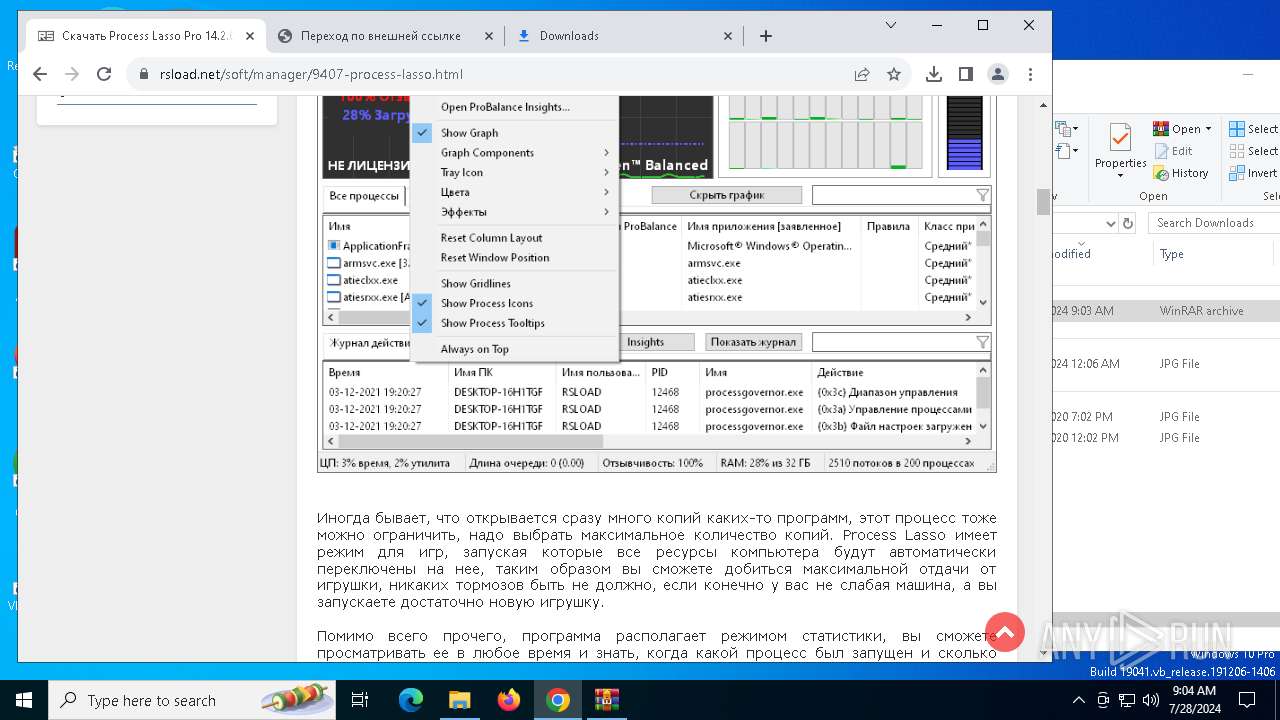View site information icon next to rsload.net URL

point(142,74)
